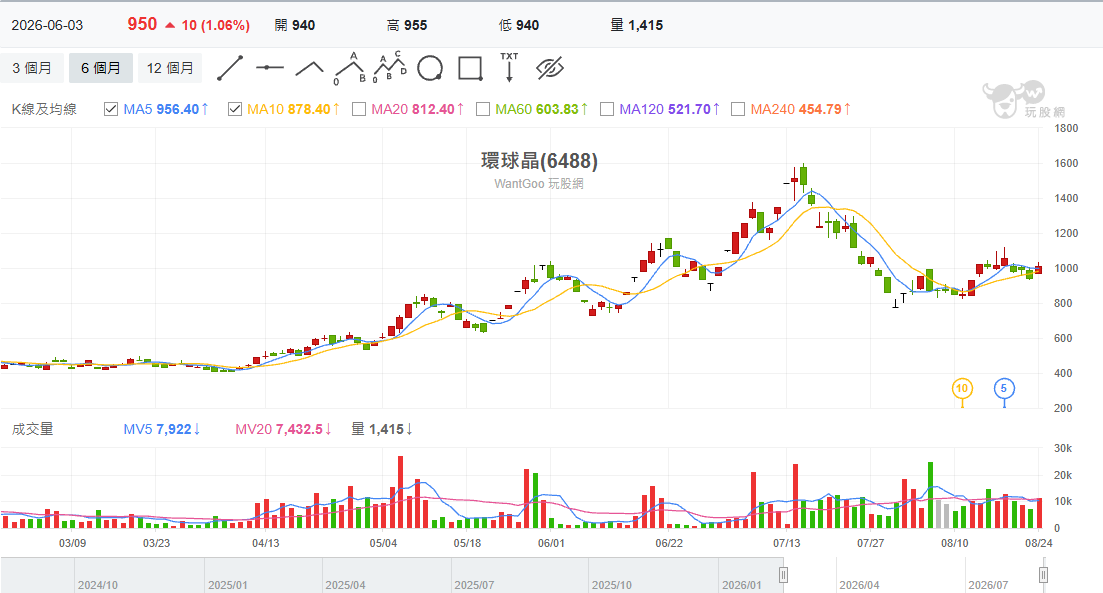Viewport: 1103px width, 593px height.
Task: Choose the 0-A-B wave pattern tool
Action: (350, 68)
